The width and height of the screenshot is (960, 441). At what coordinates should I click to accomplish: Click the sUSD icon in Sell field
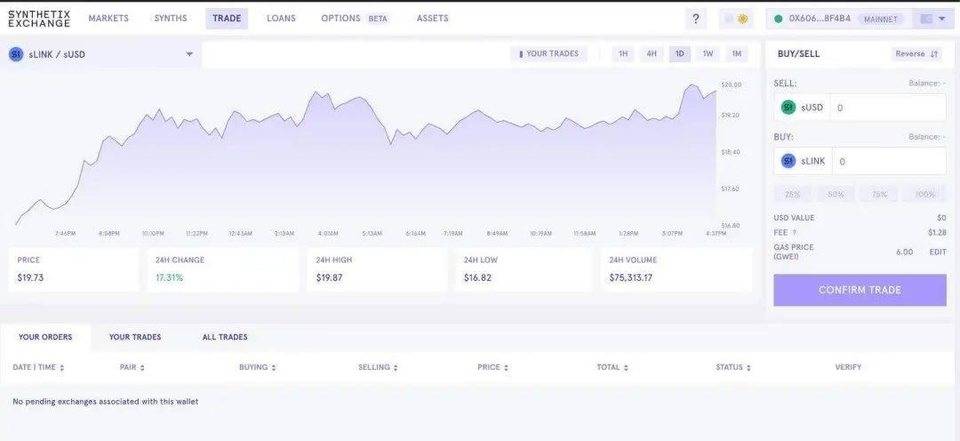(788, 107)
